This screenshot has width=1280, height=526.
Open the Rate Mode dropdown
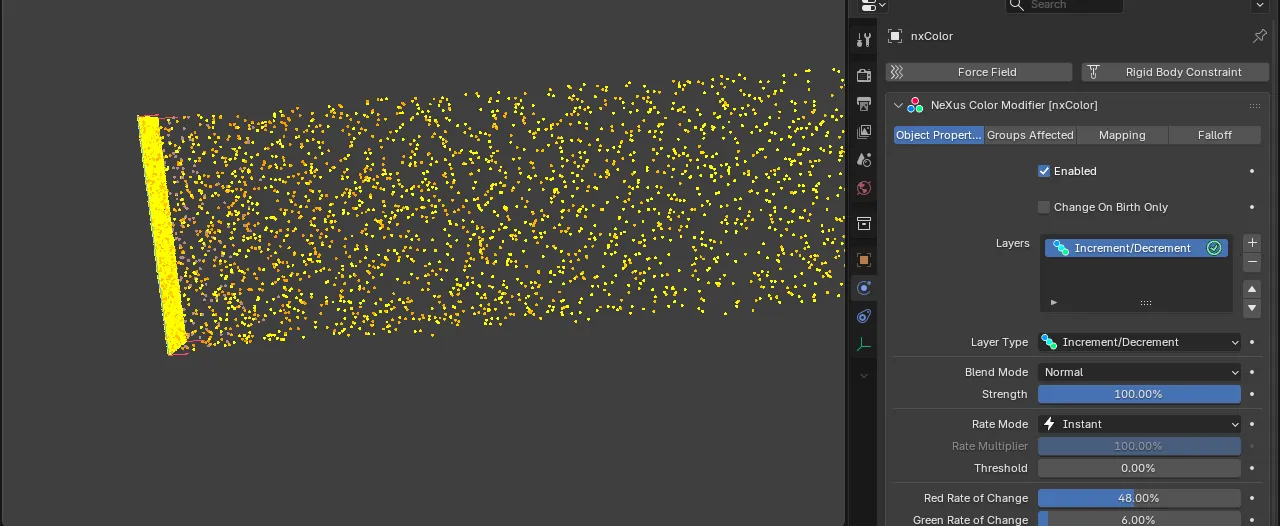tap(1139, 424)
